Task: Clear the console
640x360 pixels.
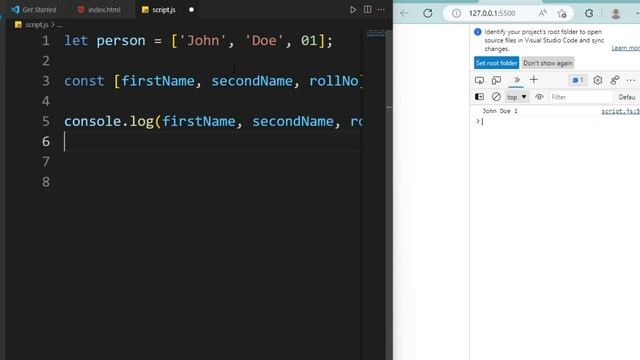Action: click(x=496, y=97)
